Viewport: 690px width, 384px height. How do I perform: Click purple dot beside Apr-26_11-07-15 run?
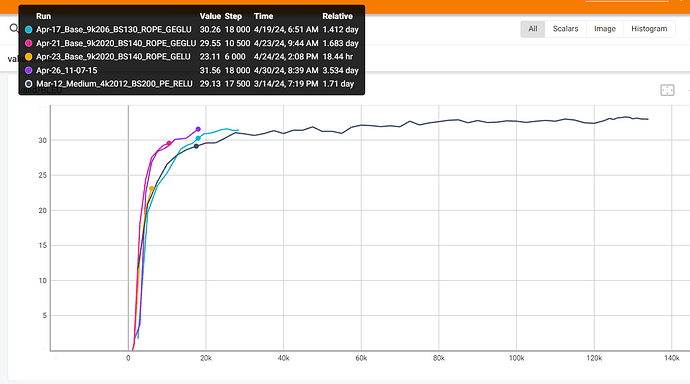pyautogui.click(x=29, y=70)
